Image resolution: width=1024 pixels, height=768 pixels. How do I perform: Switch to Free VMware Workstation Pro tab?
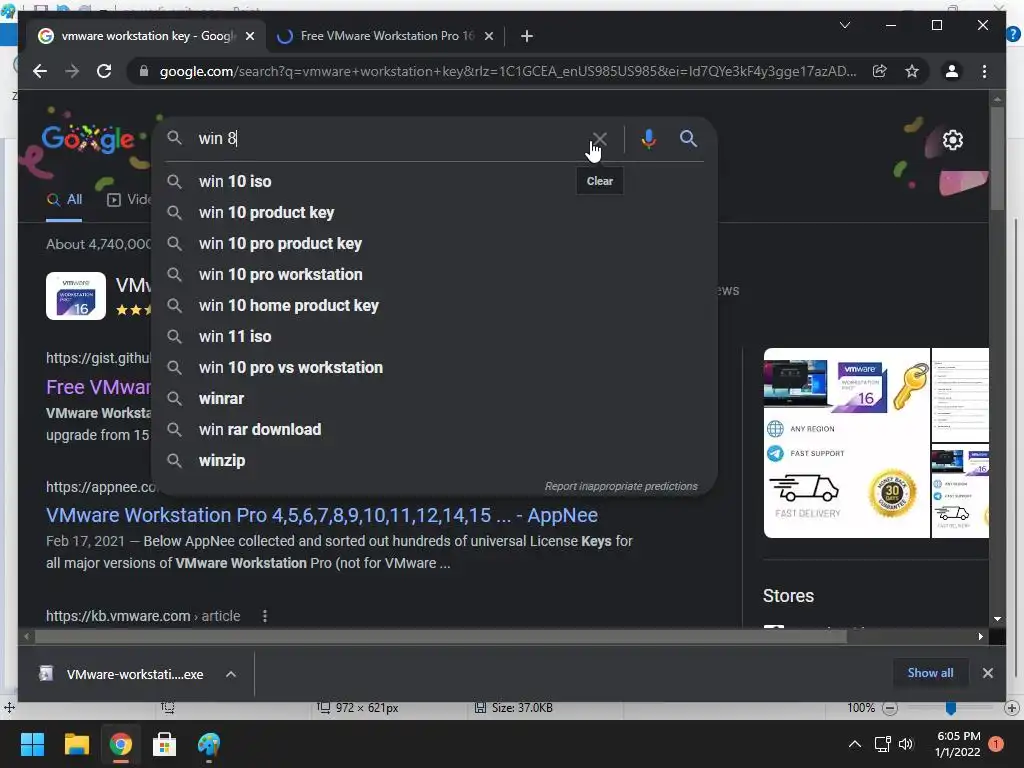pos(385,36)
